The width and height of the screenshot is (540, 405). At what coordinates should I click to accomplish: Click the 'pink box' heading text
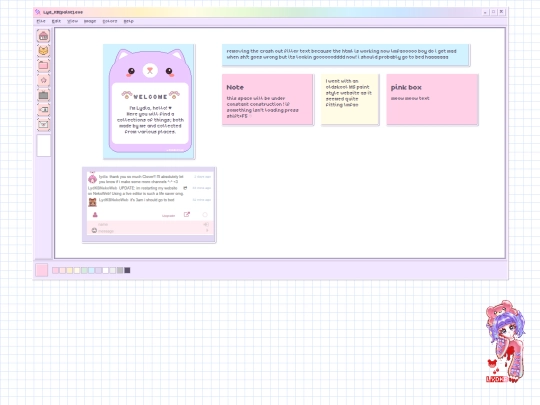click(406, 87)
